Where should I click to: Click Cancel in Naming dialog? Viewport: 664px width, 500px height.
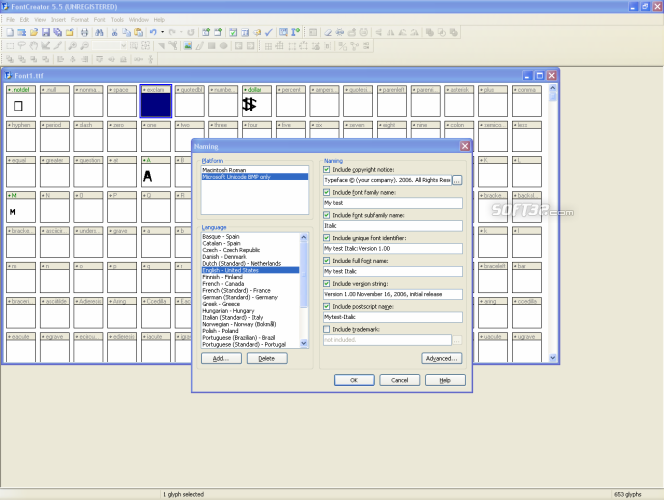[x=399, y=380]
